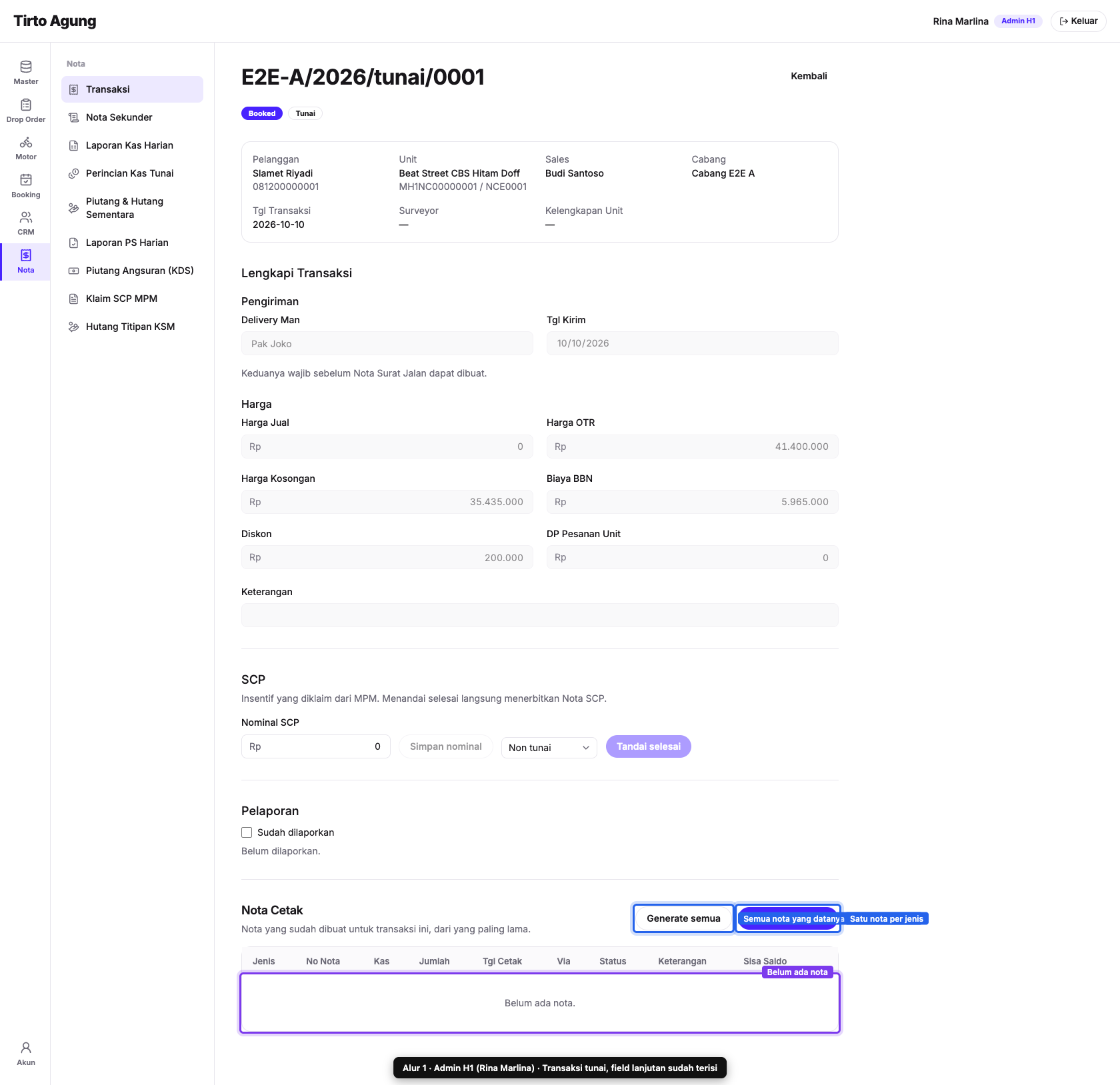This screenshot has width=1120, height=1085.
Task: Click the Klaim SCP MPM icon
Action: [74, 299]
